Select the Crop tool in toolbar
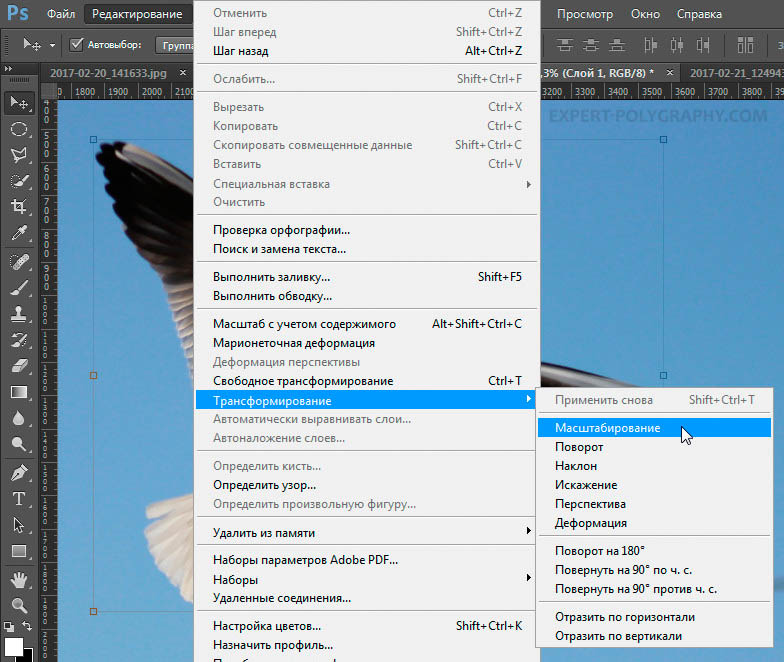 coord(19,206)
